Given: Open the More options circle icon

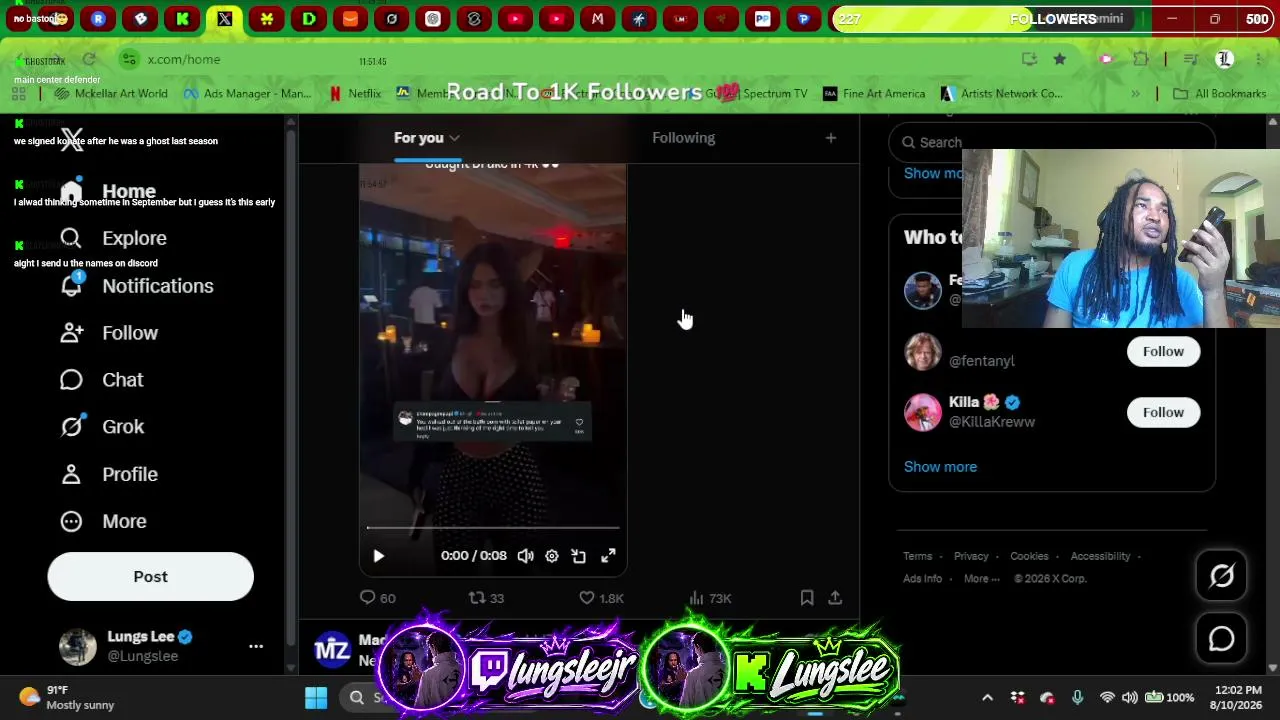Looking at the screenshot, I should (x=71, y=521).
